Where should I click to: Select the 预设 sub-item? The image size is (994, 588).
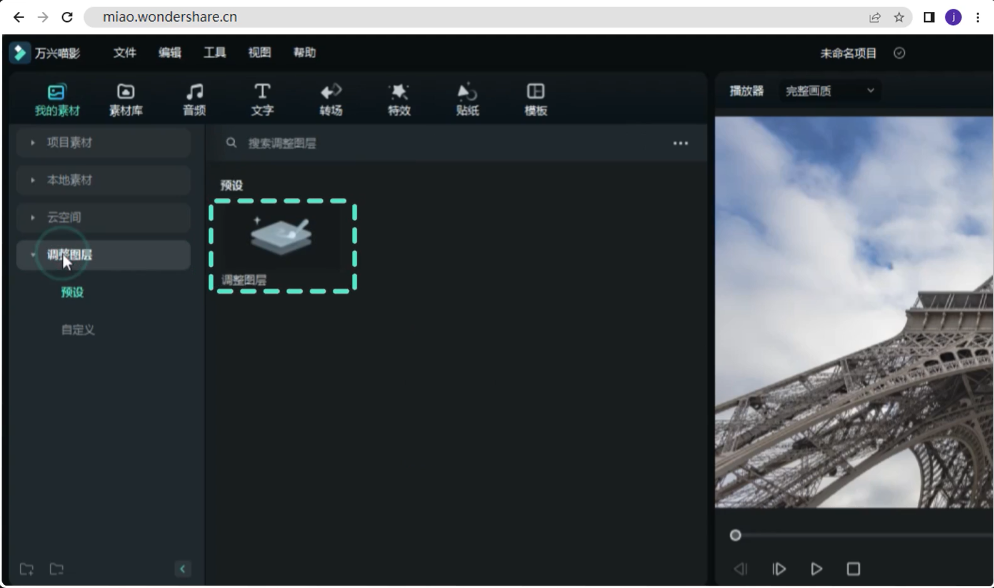click(x=72, y=292)
